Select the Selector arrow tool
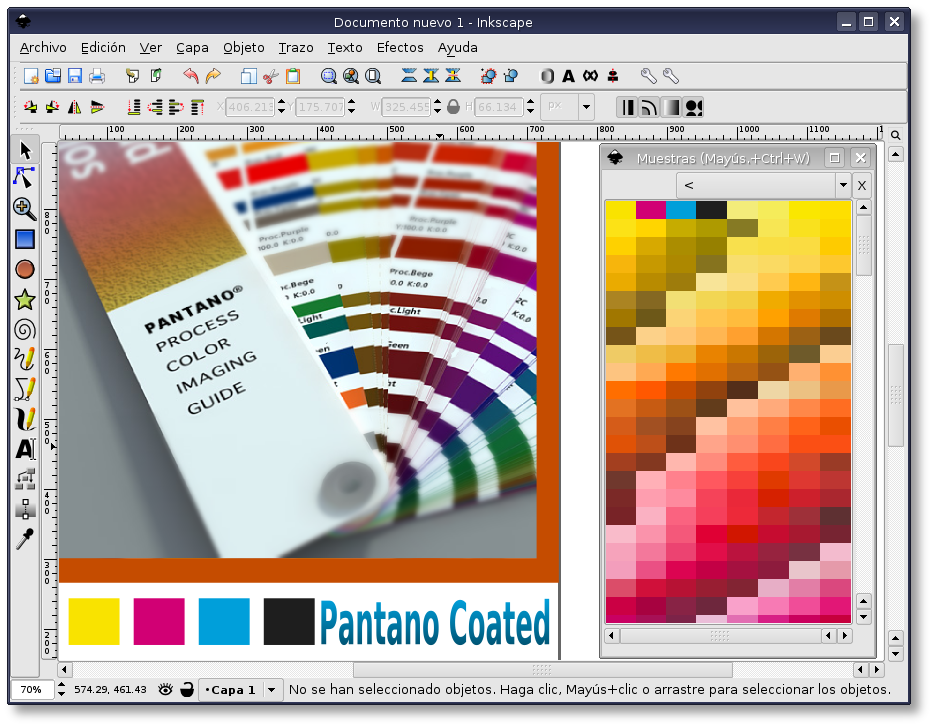934x728 pixels. (25, 150)
